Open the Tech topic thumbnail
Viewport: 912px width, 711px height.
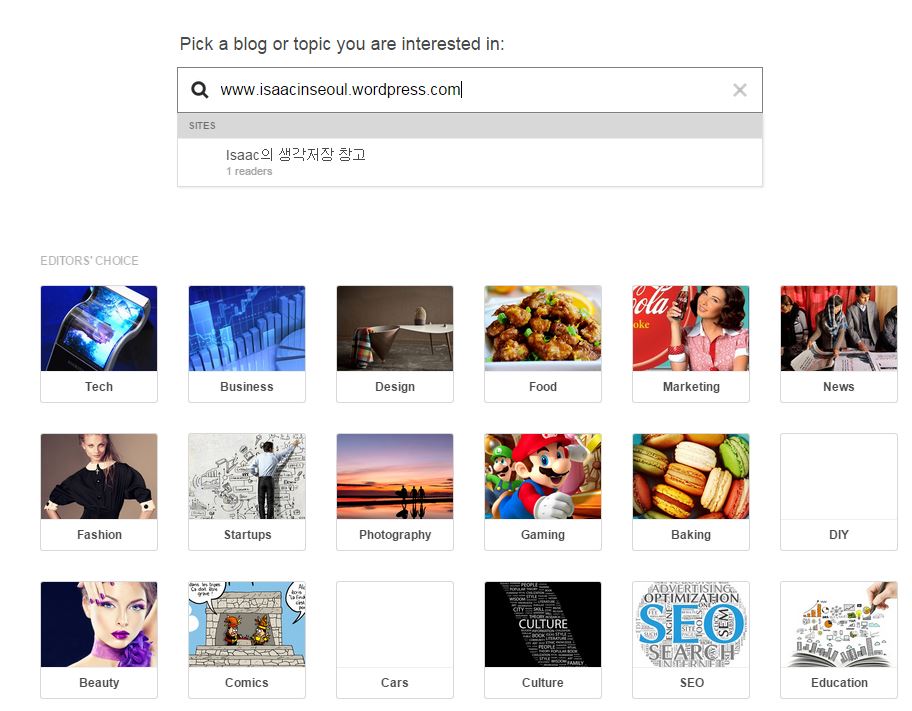click(99, 329)
